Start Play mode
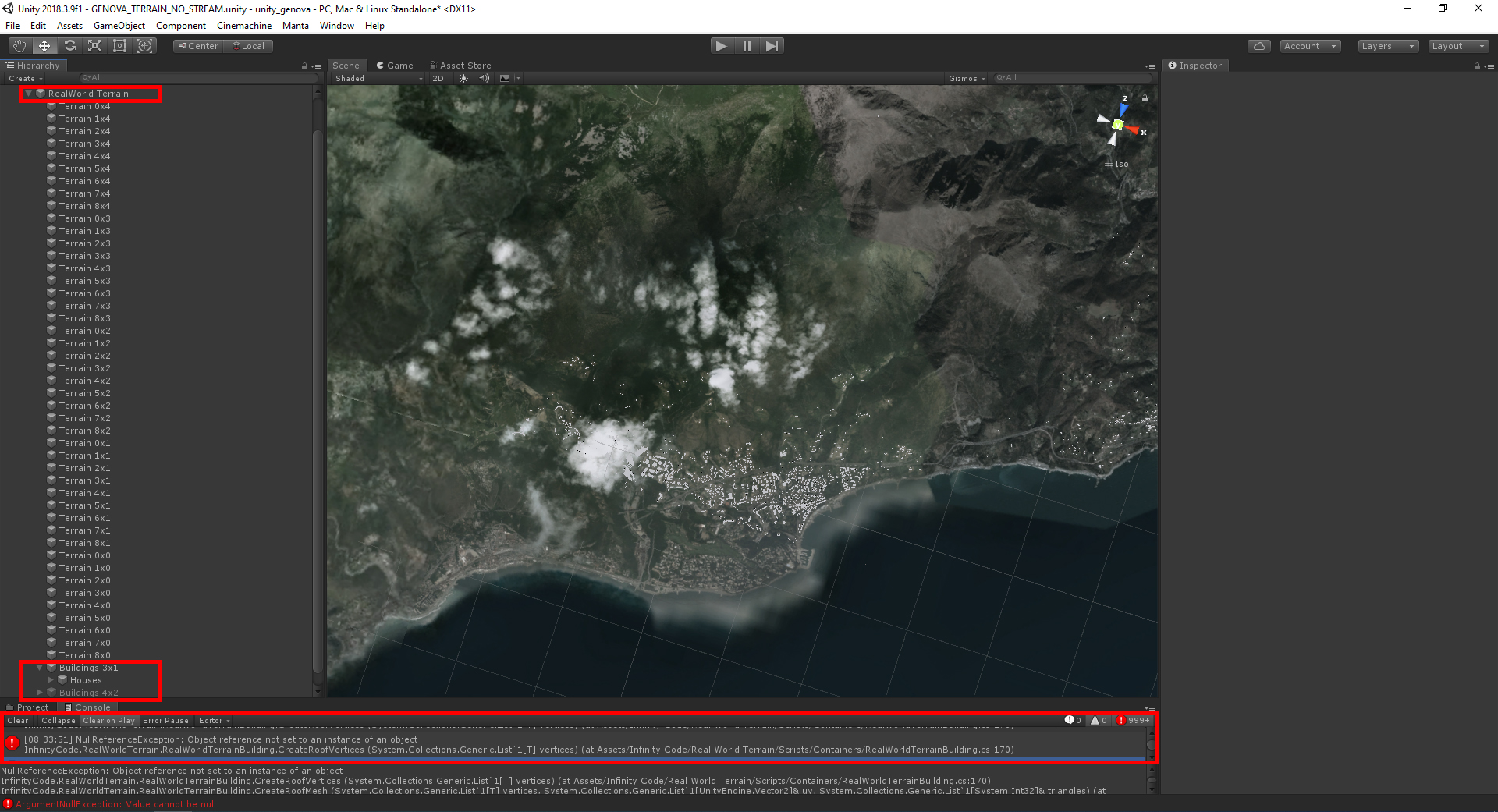The width and height of the screenshot is (1498, 812). pyautogui.click(x=722, y=46)
